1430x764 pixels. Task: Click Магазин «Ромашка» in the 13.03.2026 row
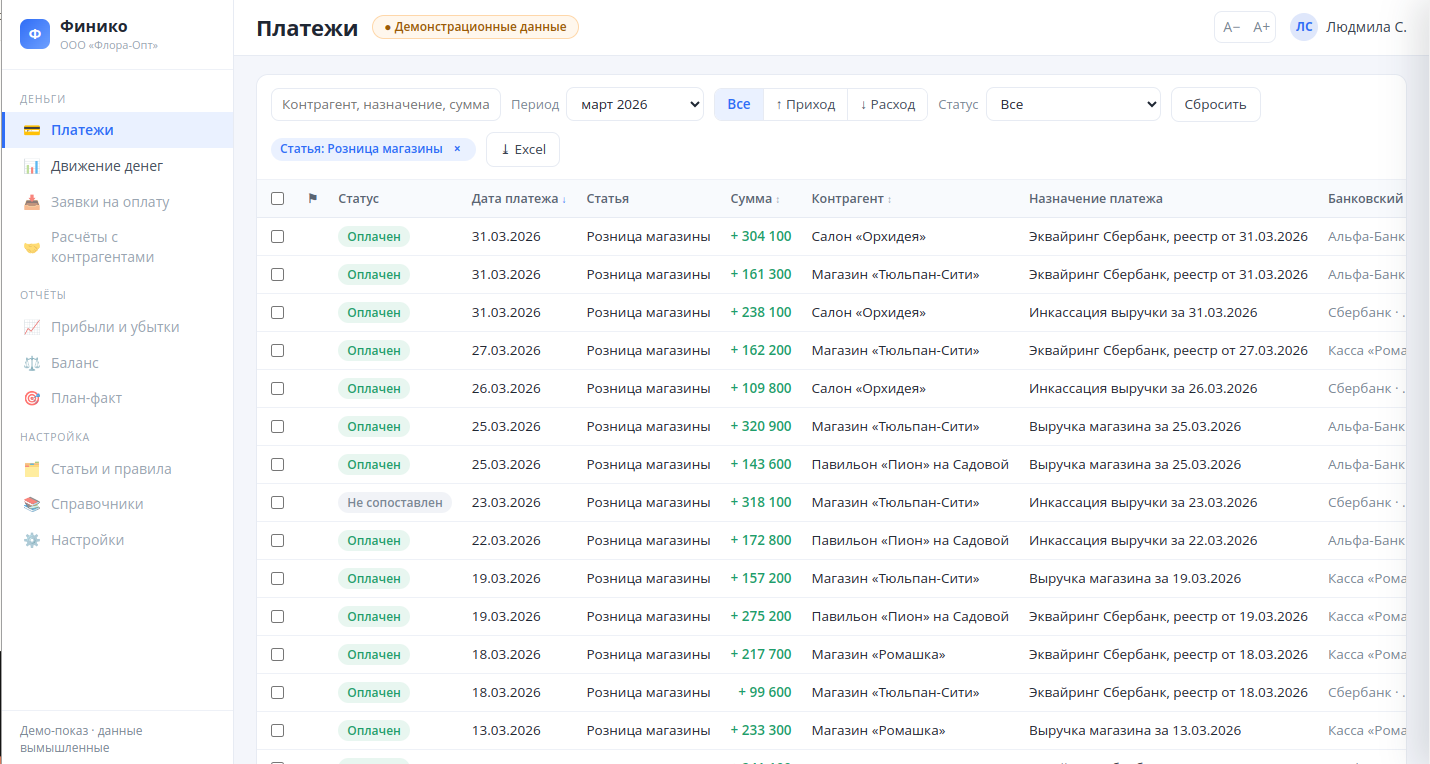879,731
